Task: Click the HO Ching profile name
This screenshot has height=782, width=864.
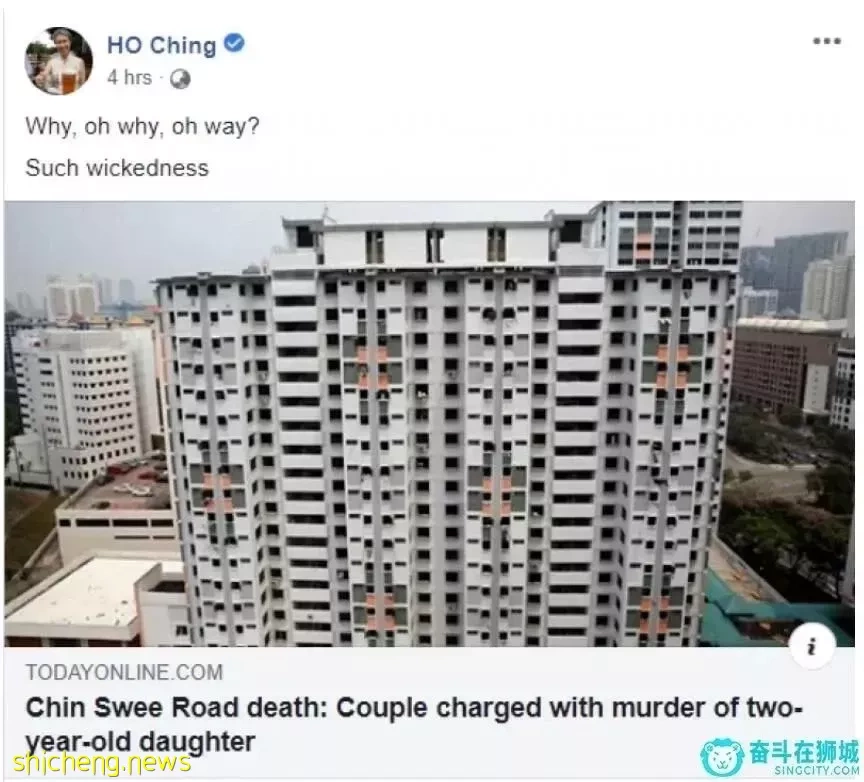Action: click(x=161, y=45)
